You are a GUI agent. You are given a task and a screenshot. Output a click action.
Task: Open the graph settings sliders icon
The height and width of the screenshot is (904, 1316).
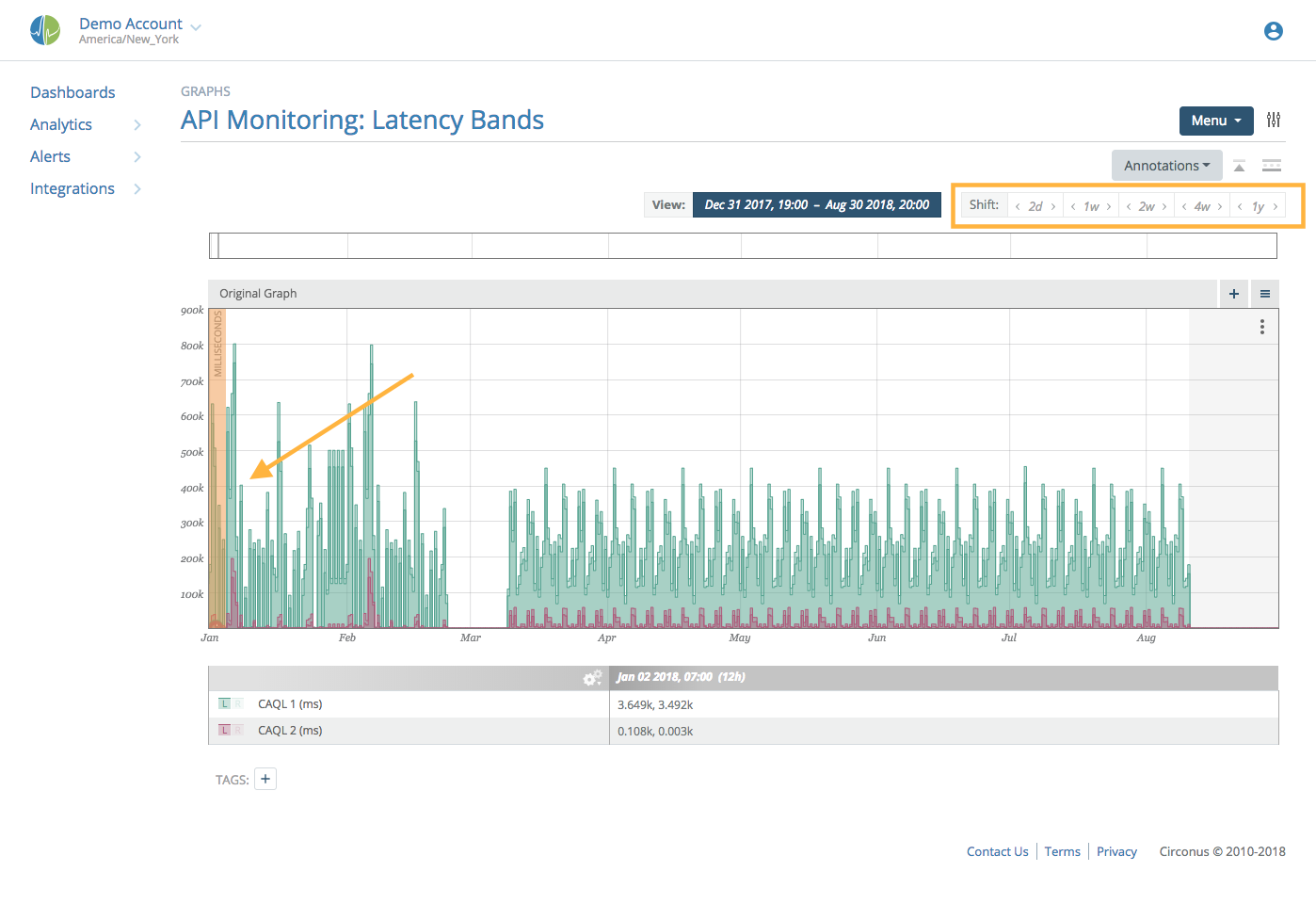tap(1273, 120)
